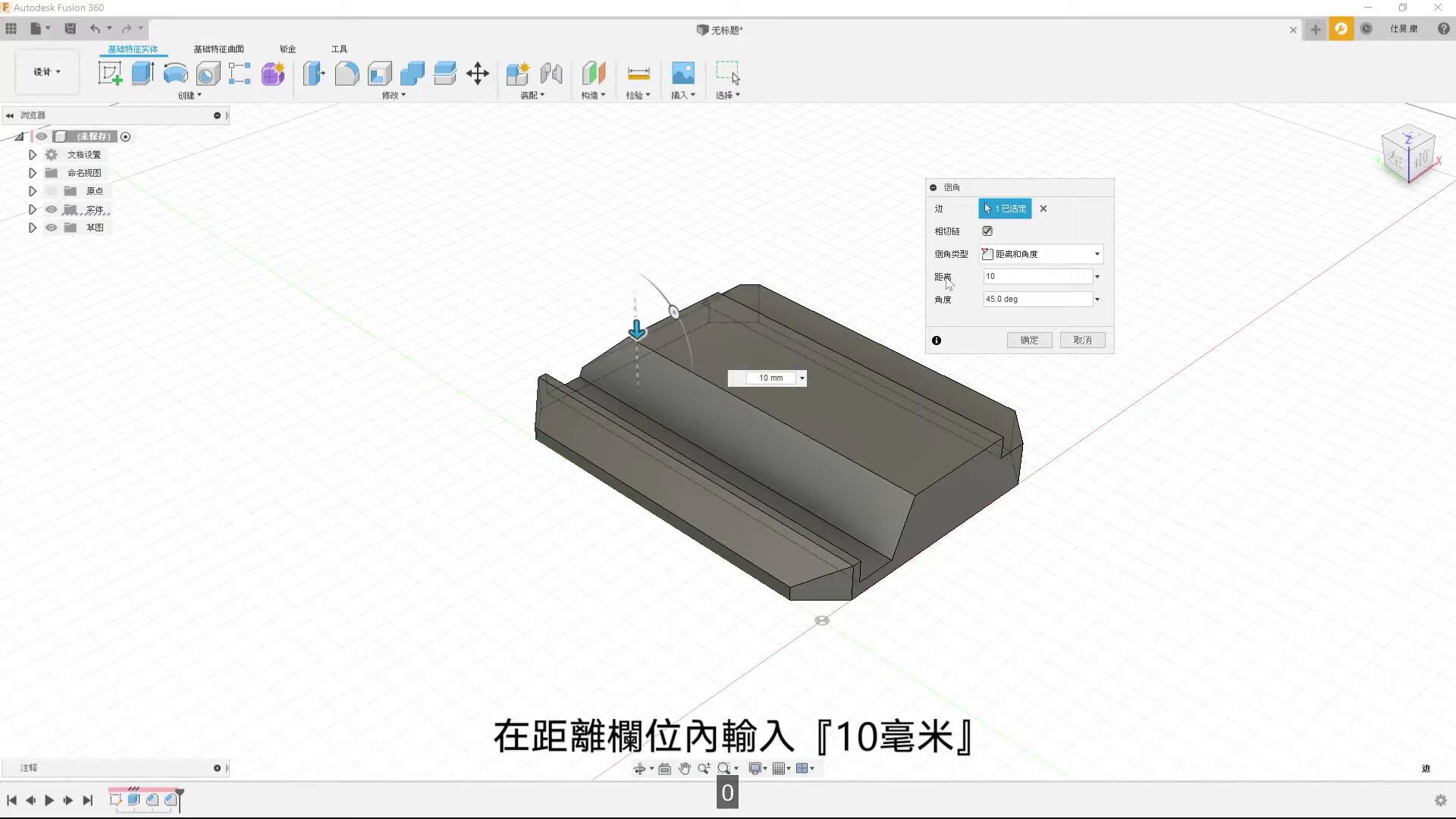Select the Combine tool

(x=412, y=74)
